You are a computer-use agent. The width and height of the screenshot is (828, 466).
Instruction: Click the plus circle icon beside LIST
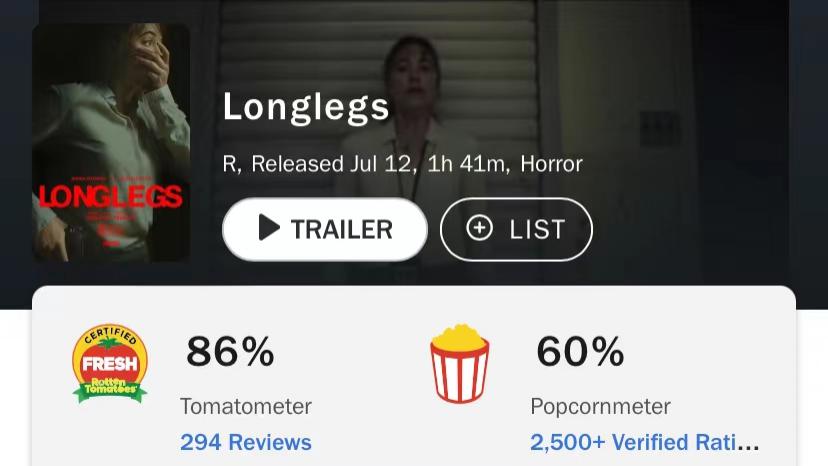[x=480, y=229]
